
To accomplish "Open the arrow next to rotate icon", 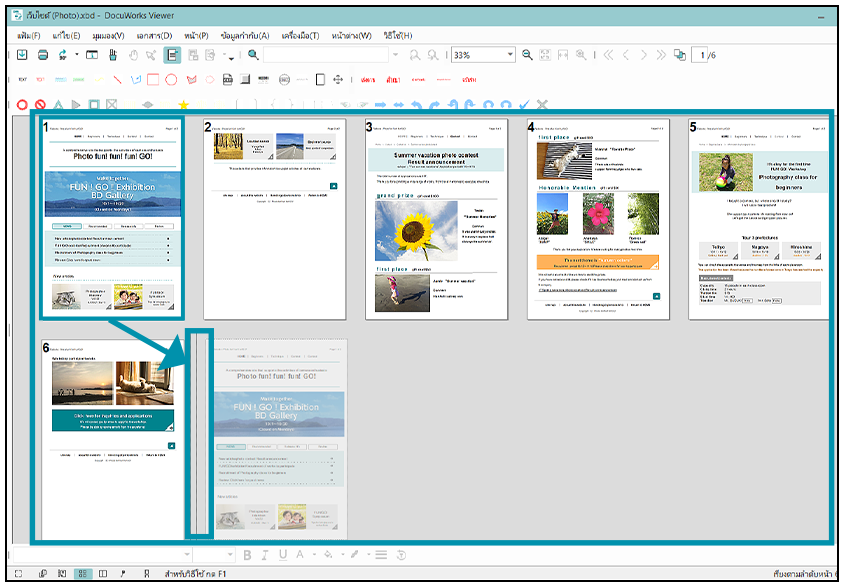I will 75,55.
